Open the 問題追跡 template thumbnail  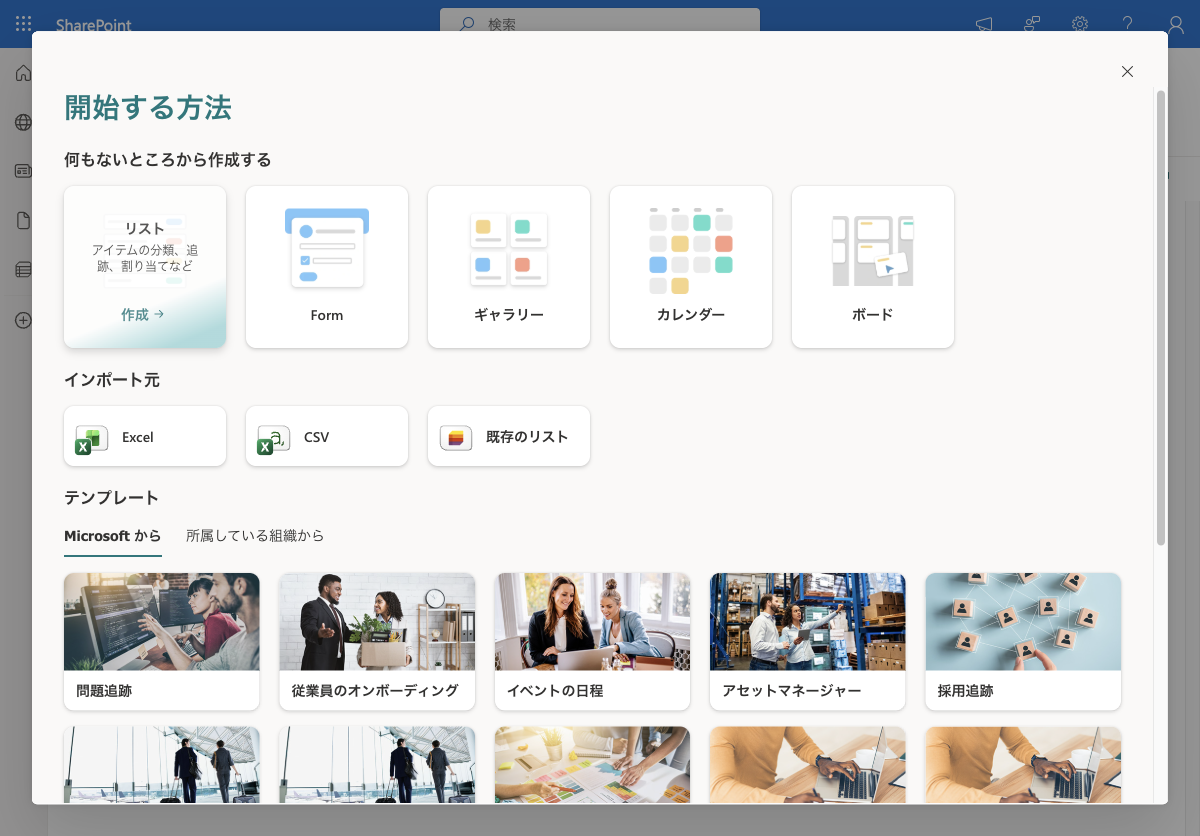coord(162,622)
